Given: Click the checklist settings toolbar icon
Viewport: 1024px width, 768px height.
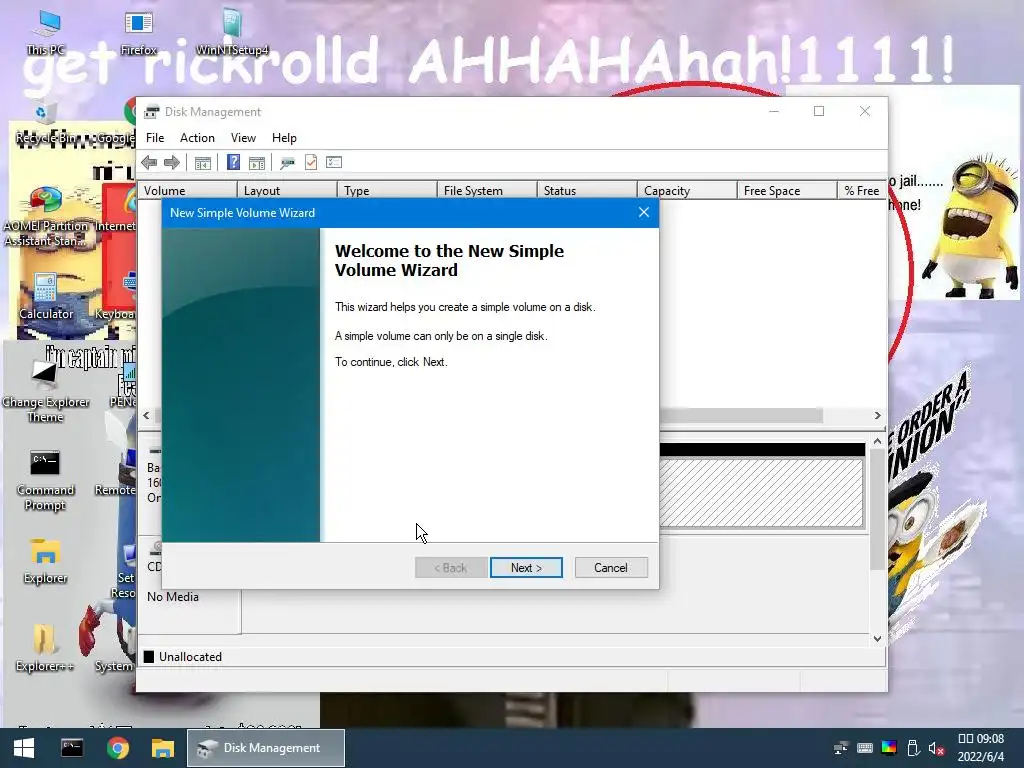Looking at the screenshot, I should point(334,162).
